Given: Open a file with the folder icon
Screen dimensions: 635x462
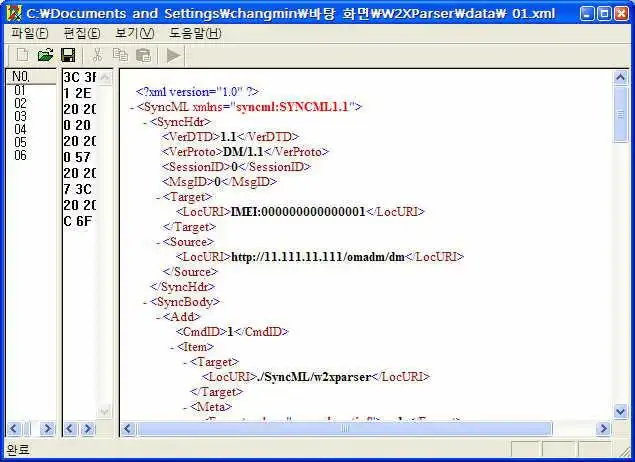Looking at the screenshot, I should (x=45, y=55).
